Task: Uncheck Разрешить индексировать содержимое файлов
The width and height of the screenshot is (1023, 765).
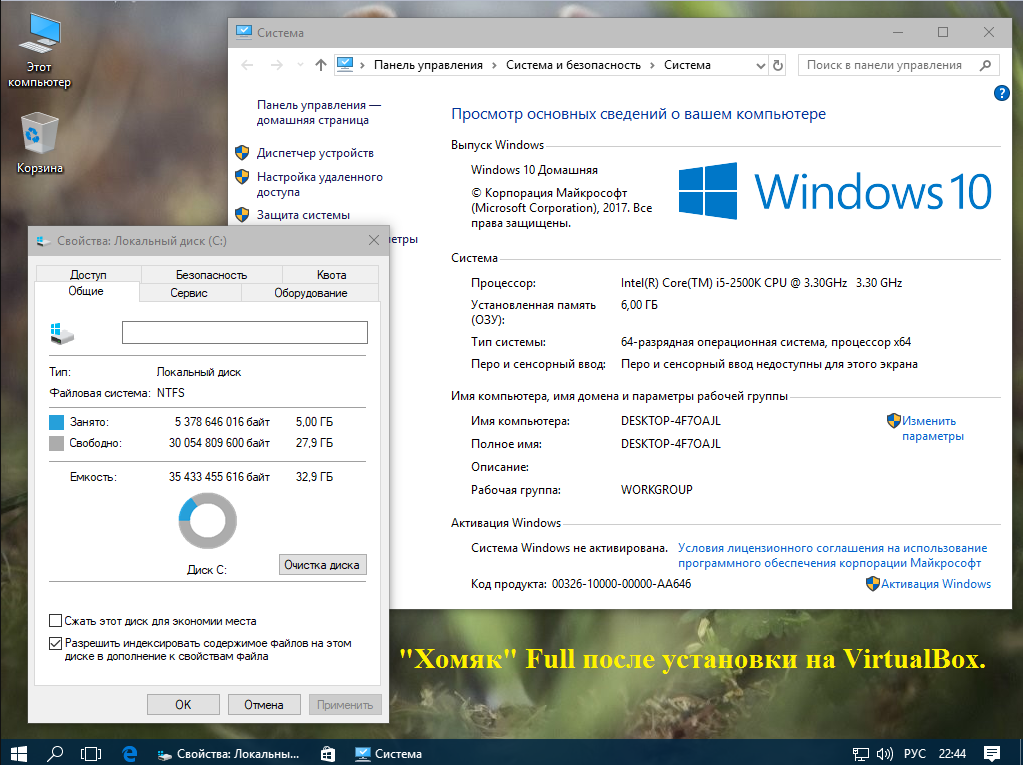Action: 55,643
